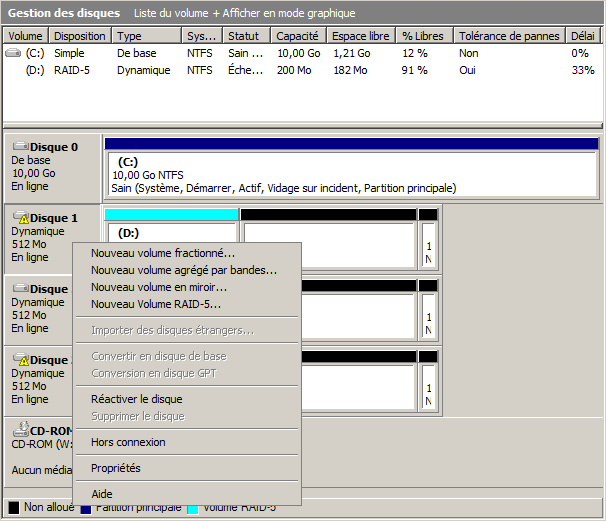Open Aide in the context menu
This screenshot has width=606, height=521.
(x=102, y=494)
